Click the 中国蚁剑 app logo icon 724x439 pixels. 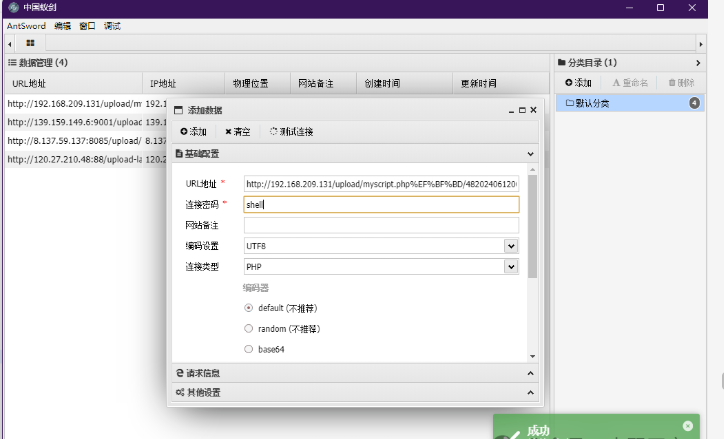(13, 7)
